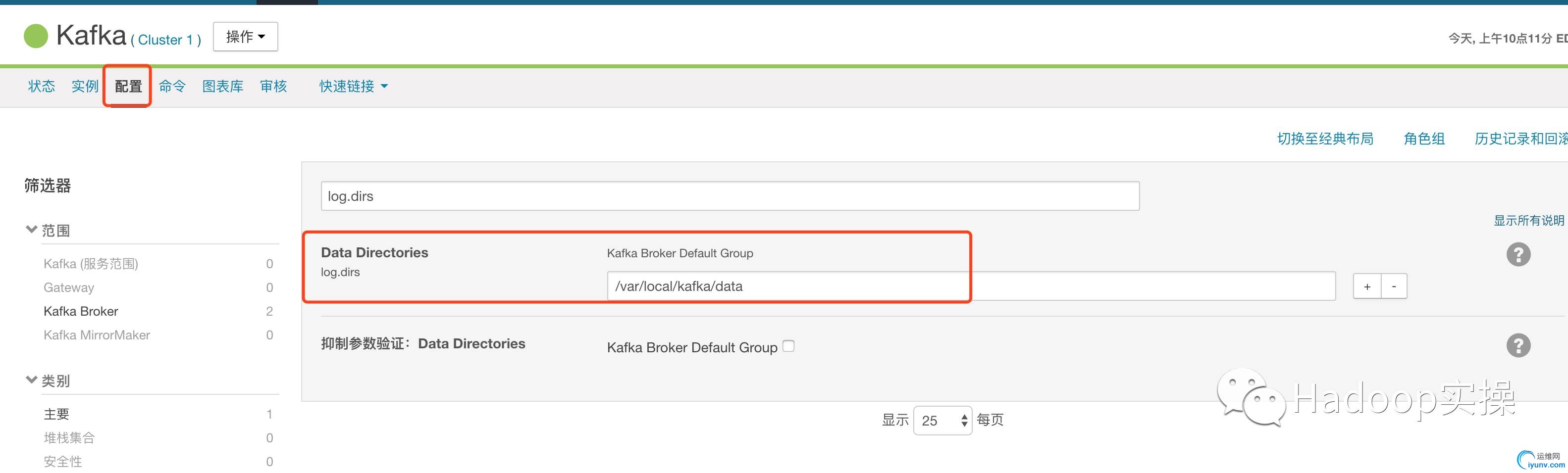Screen dimensions: 1568x473
Task: Click the green Kafka health status circle
Action: pos(36,36)
